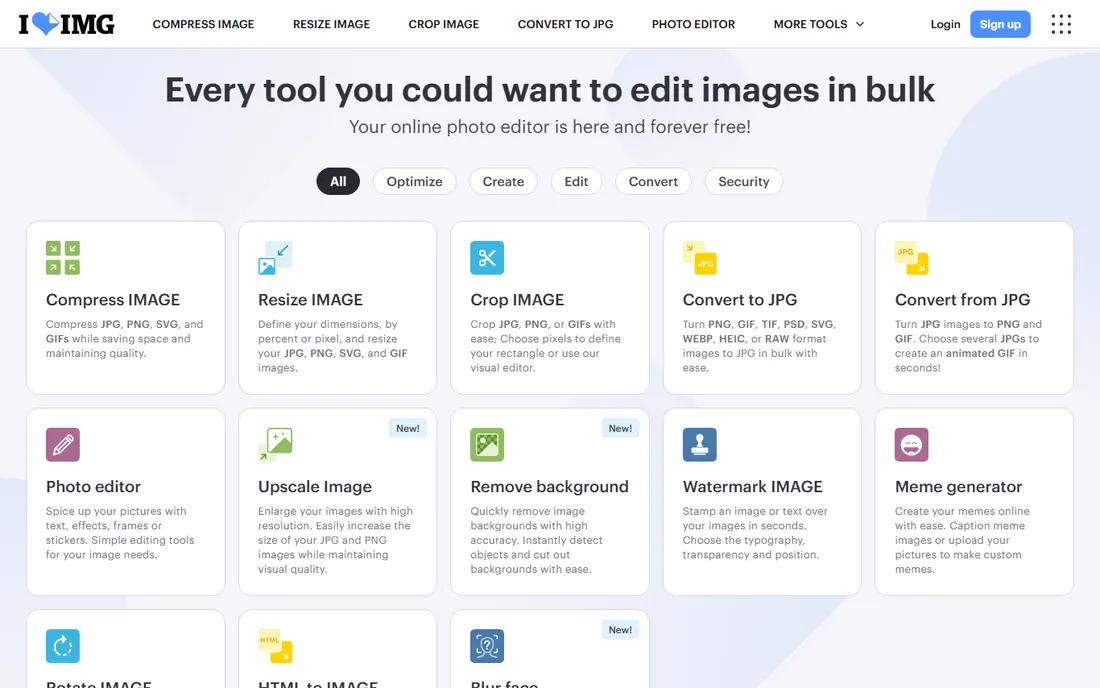Click the Compress IMAGE description text

pos(124,339)
